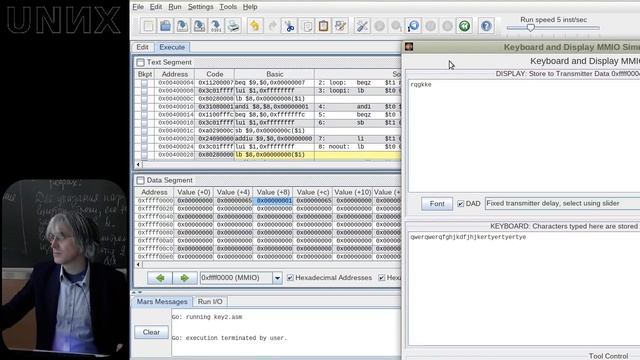Cut selection using the scissors icon
The width and height of the screenshot is (640, 360).
289,26
